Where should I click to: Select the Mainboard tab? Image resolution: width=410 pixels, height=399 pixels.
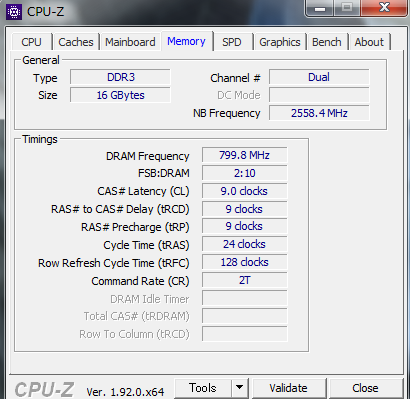tap(130, 42)
